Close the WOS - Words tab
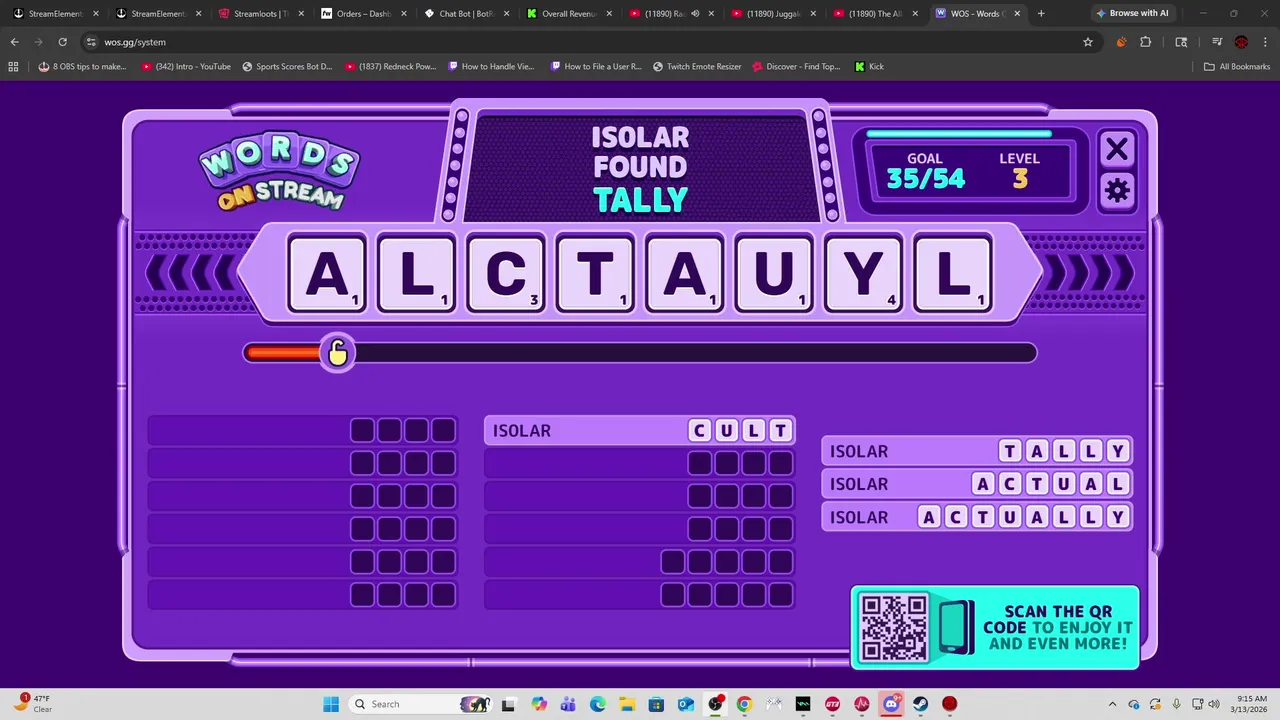 1017,13
